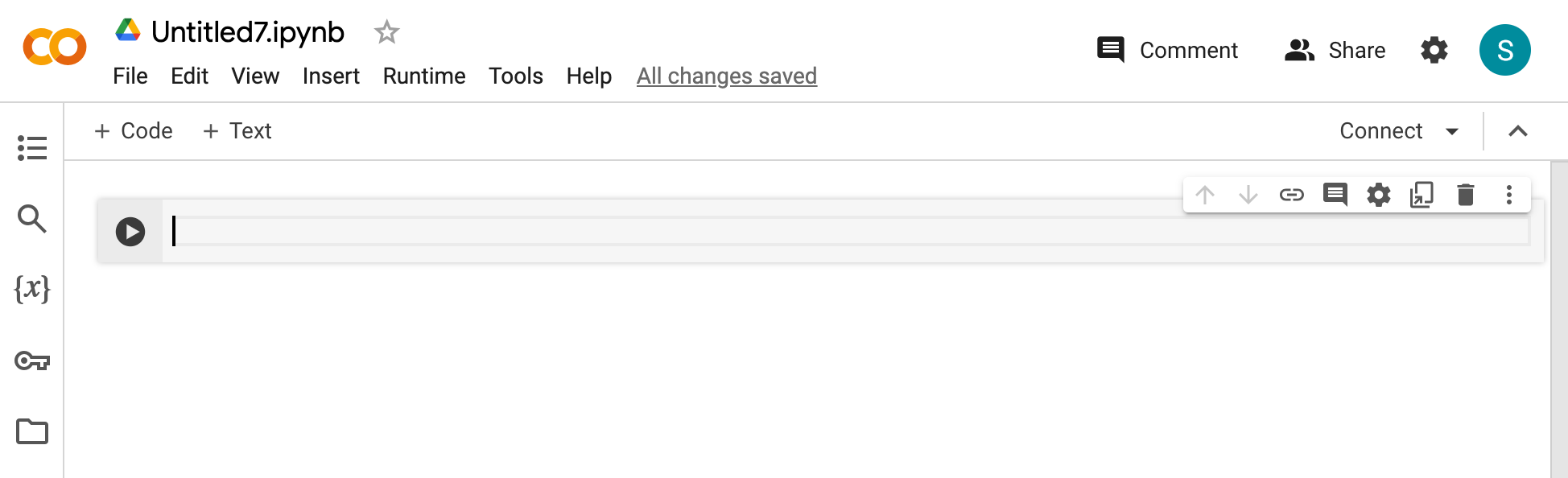The height and width of the screenshot is (478, 1568).
Task: Star the Untitled7.ipynb notebook
Action: point(386,32)
